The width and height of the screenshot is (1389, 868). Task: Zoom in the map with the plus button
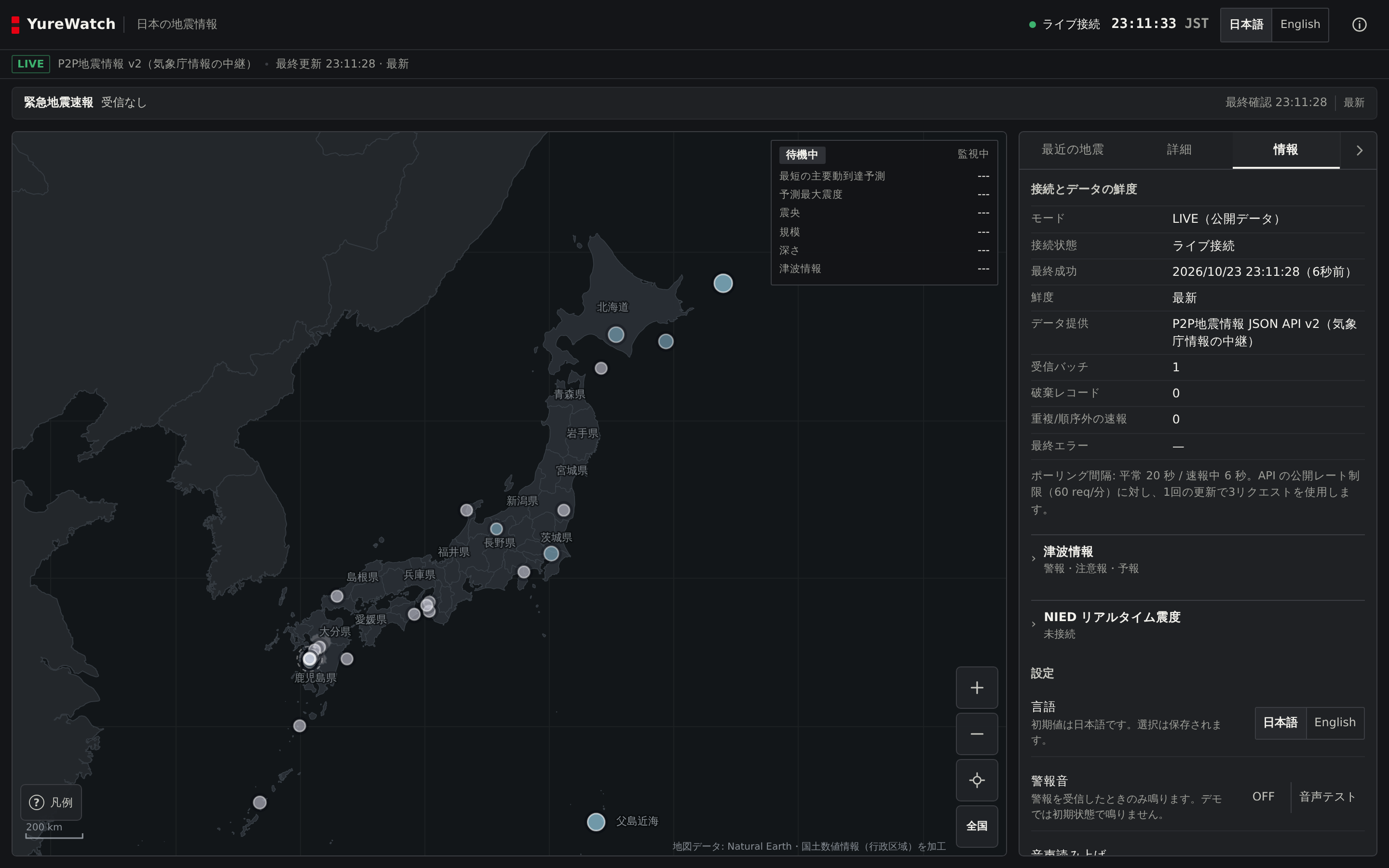(976, 687)
